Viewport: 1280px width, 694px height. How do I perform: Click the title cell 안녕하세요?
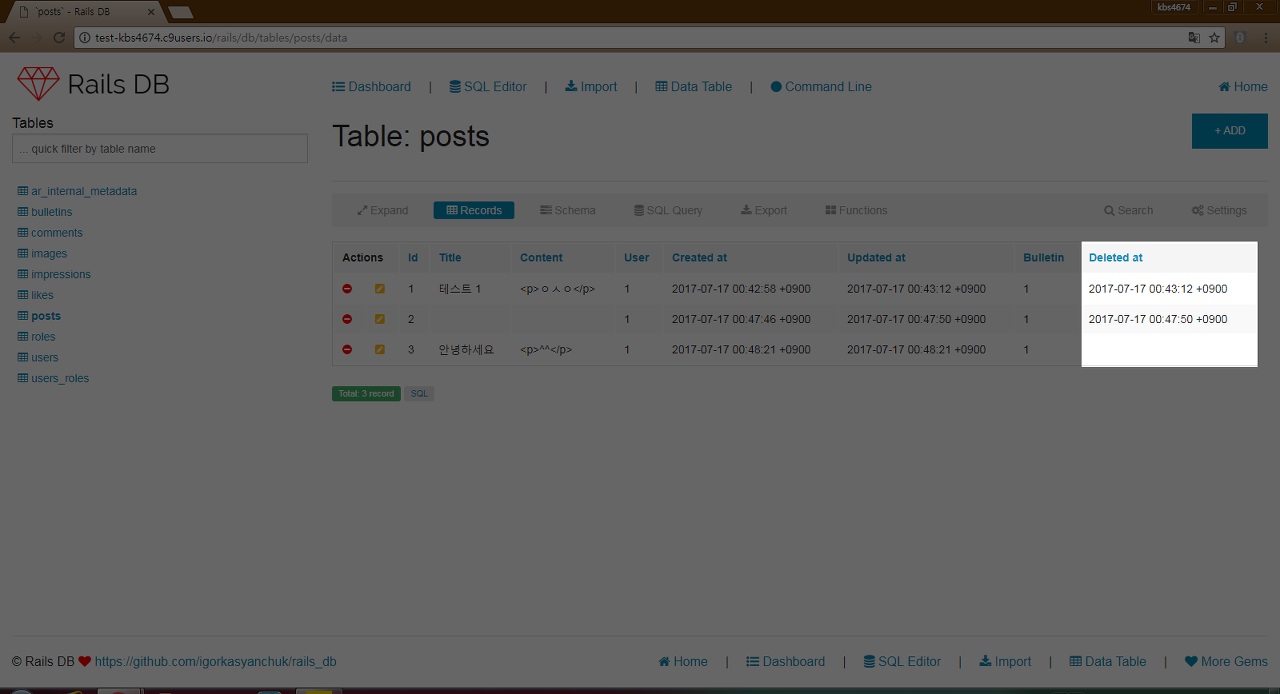click(x=466, y=350)
